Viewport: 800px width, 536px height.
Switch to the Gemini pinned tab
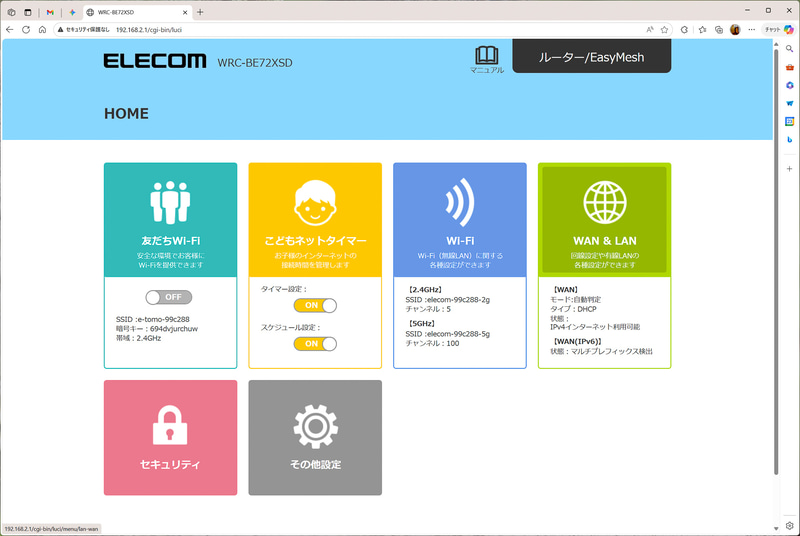pyautogui.click(x=72, y=12)
